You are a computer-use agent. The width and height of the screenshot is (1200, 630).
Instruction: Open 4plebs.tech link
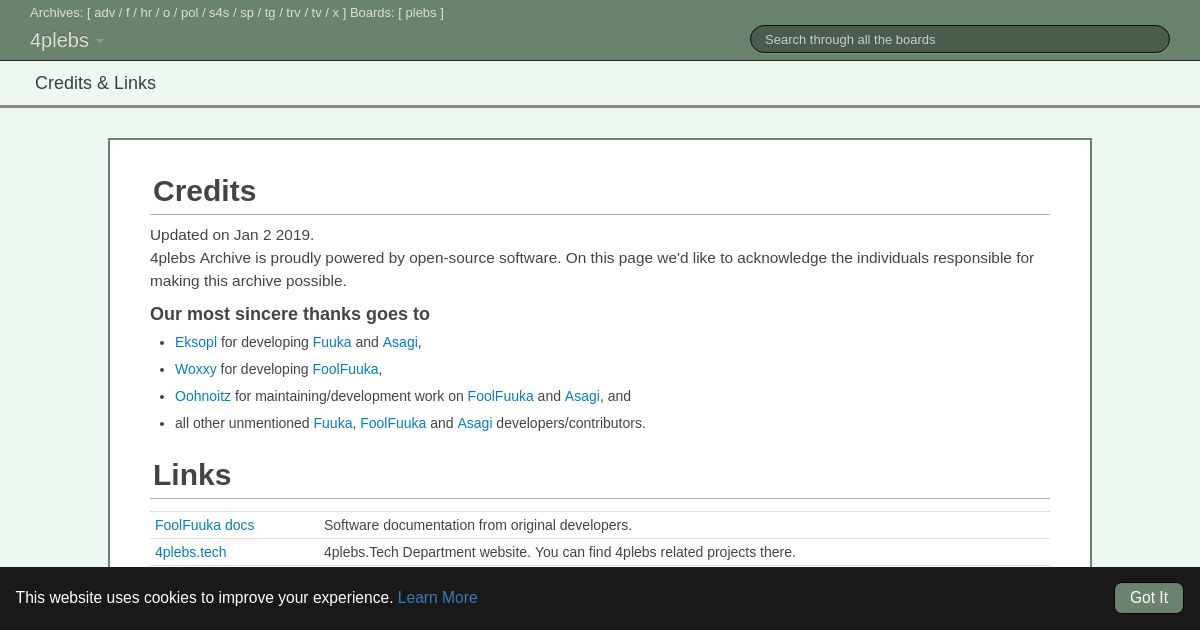pyautogui.click(x=191, y=552)
